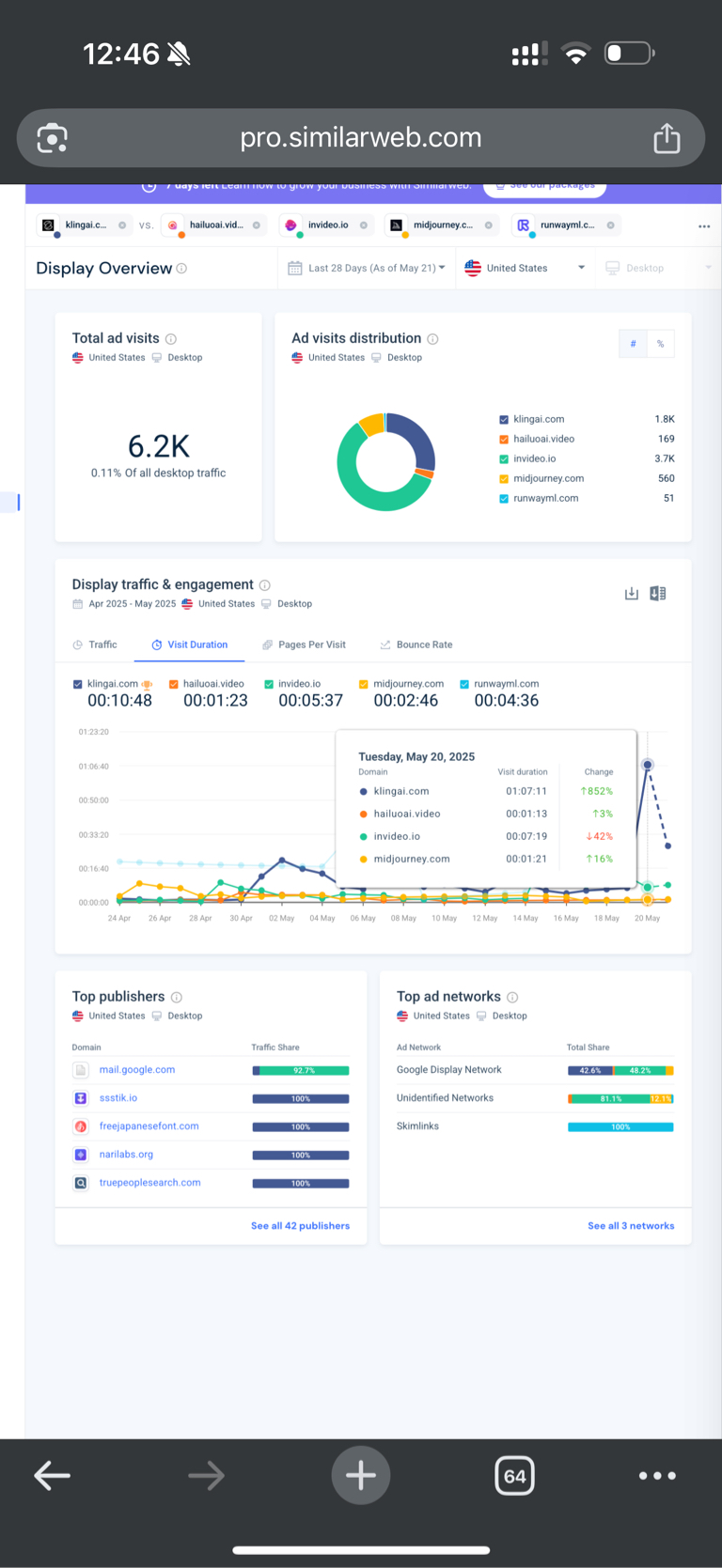Toggle invideo.io in distribution legend
The height and width of the screenshot is (1568, 722).
tap(504, 458)
